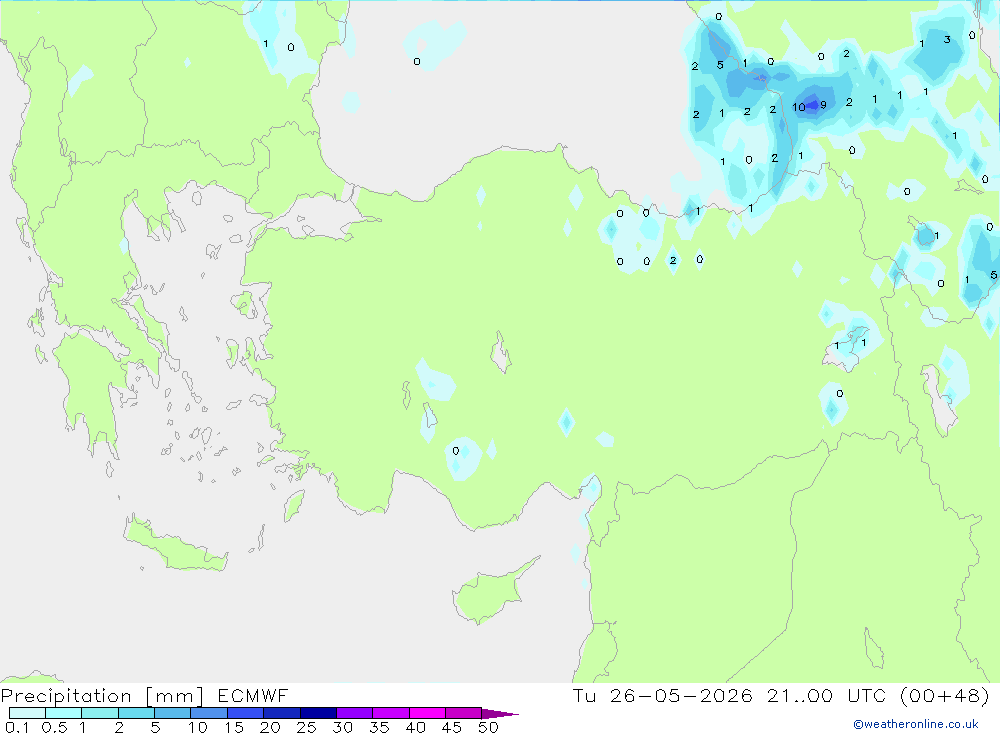Click the island of Crete on the map
This screenshot has height=733, width=1000.
(x=175, y=544)
